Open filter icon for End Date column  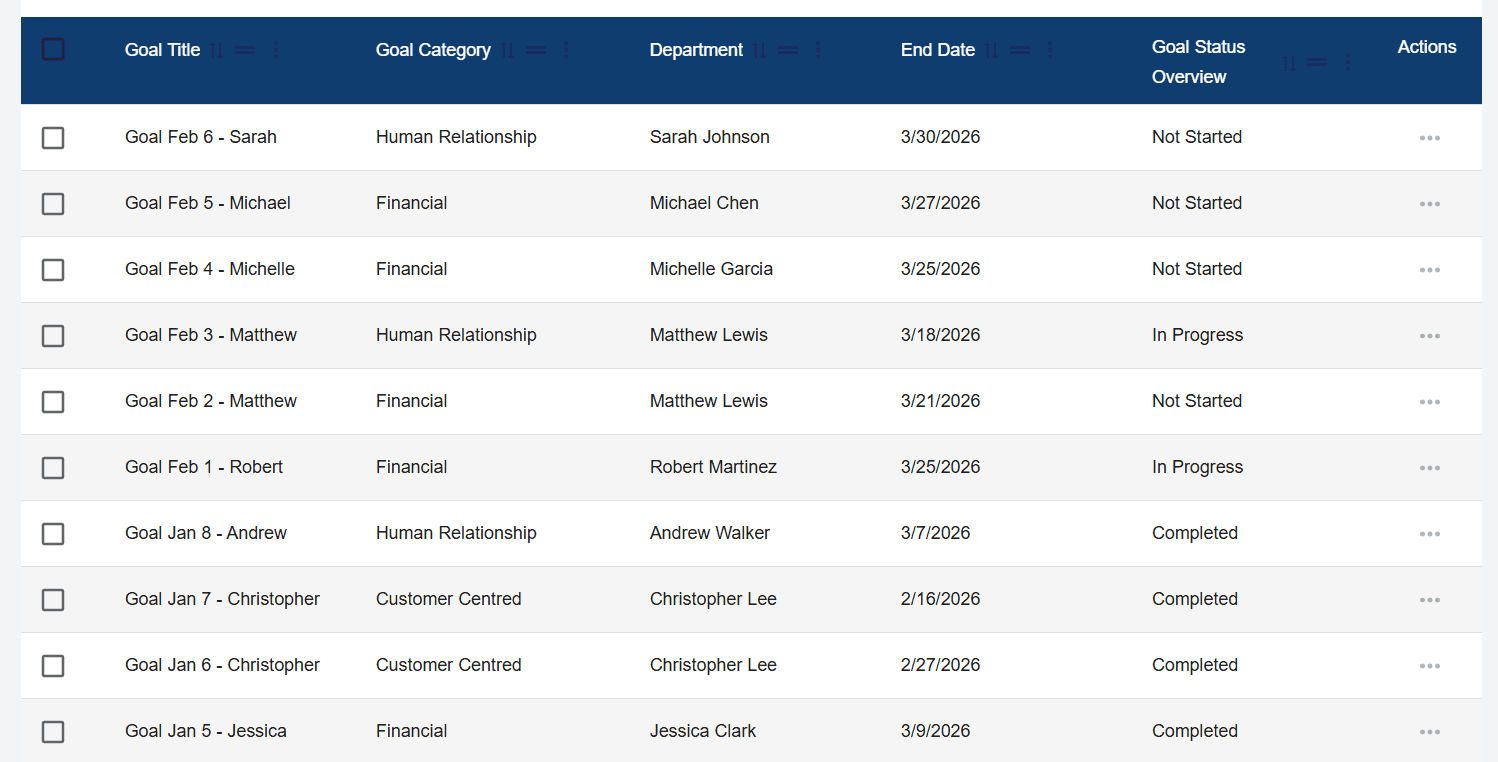[x=1020, y=50]
